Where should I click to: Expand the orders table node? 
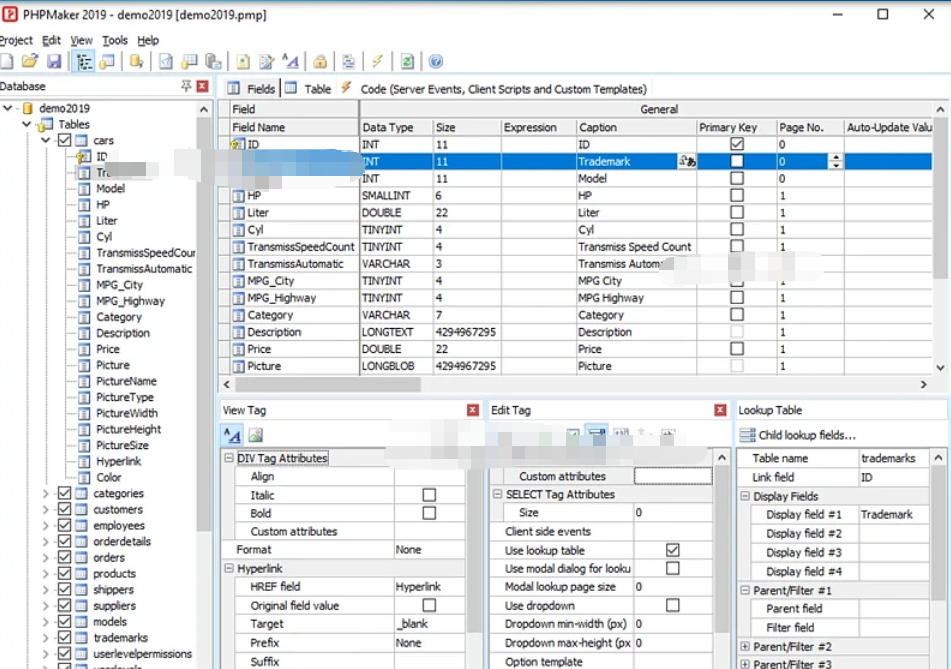(46, 557)
